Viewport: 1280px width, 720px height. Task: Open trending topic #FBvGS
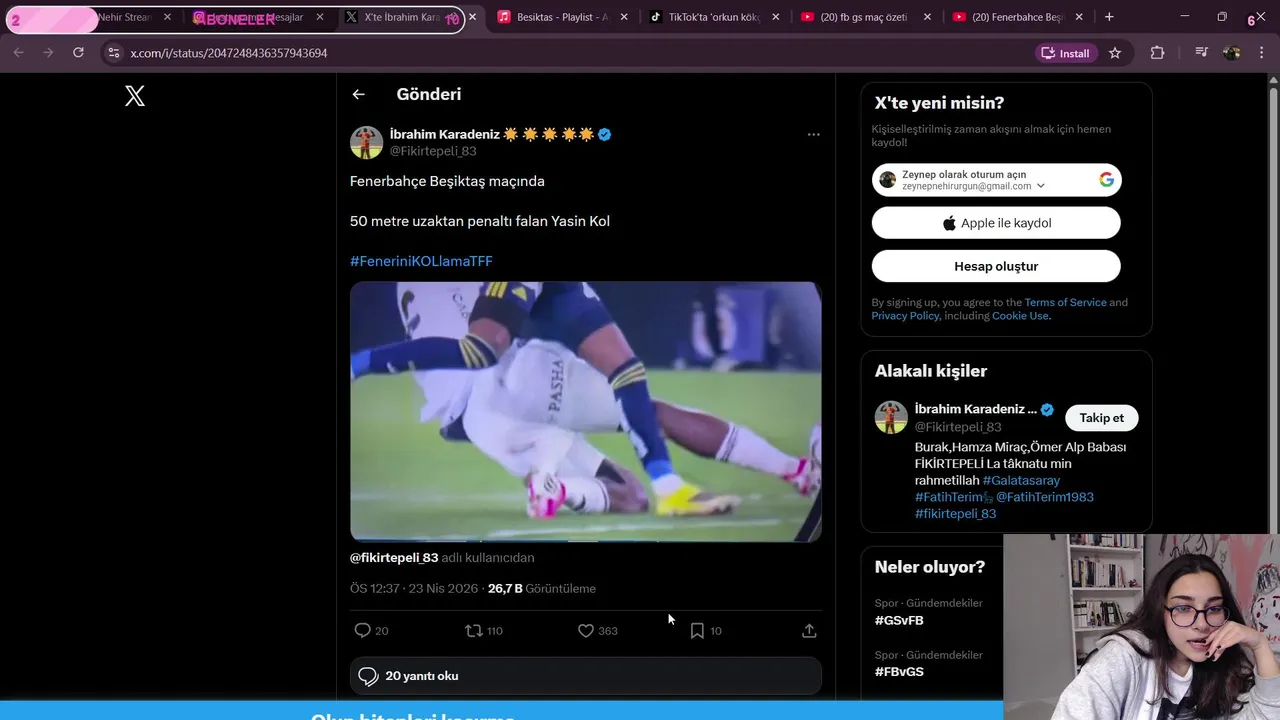(x=899, y=672)
